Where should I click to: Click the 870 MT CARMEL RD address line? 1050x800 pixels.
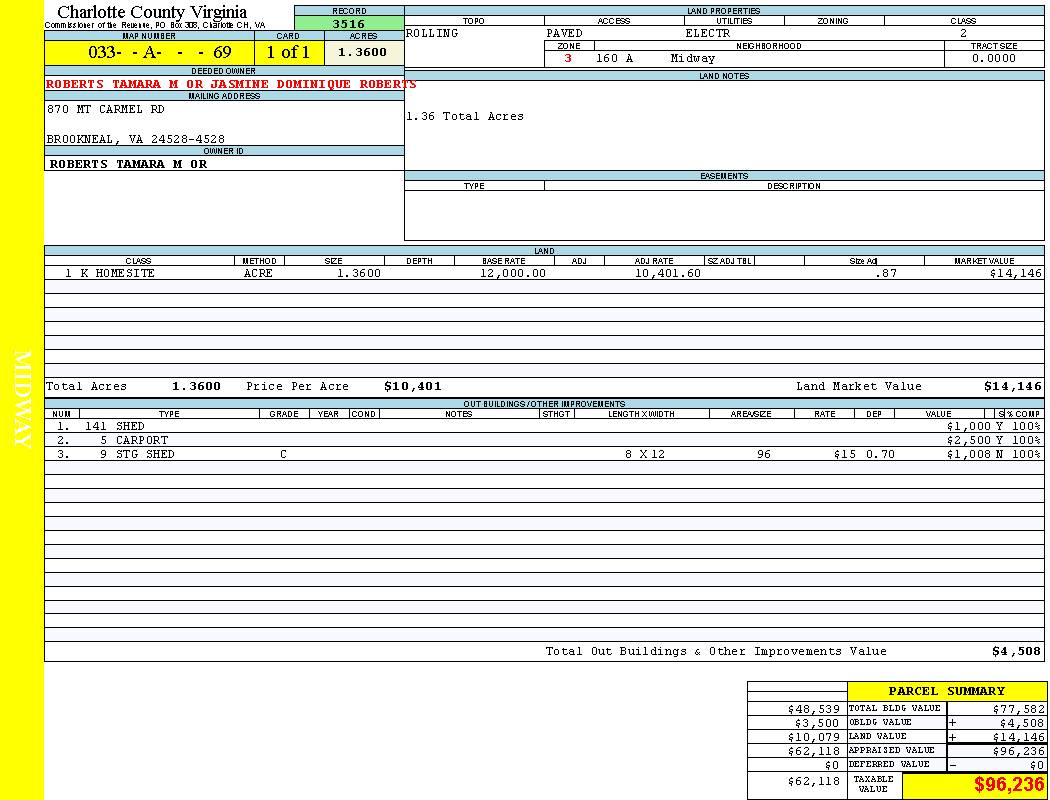tap(106, 110)
